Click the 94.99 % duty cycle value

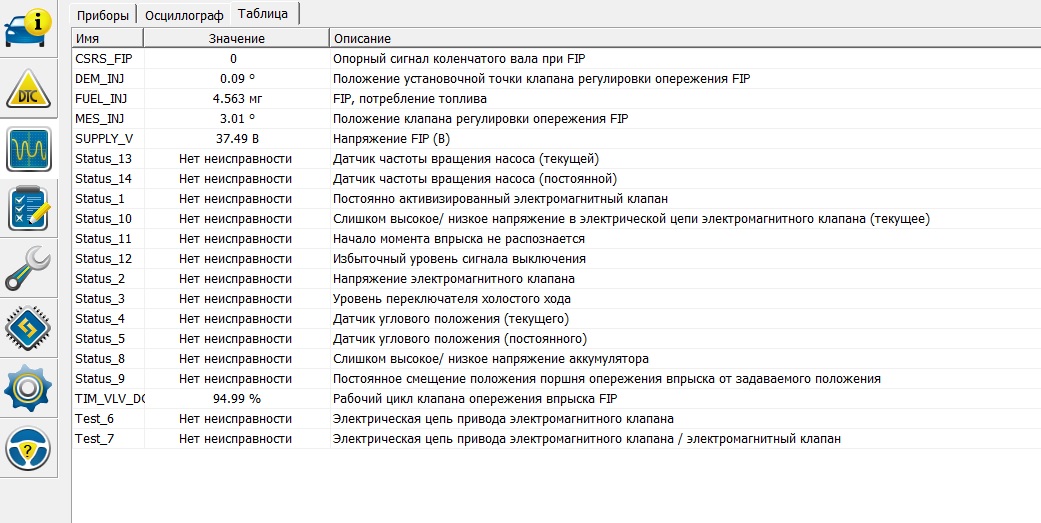click(x=236, y=398)
